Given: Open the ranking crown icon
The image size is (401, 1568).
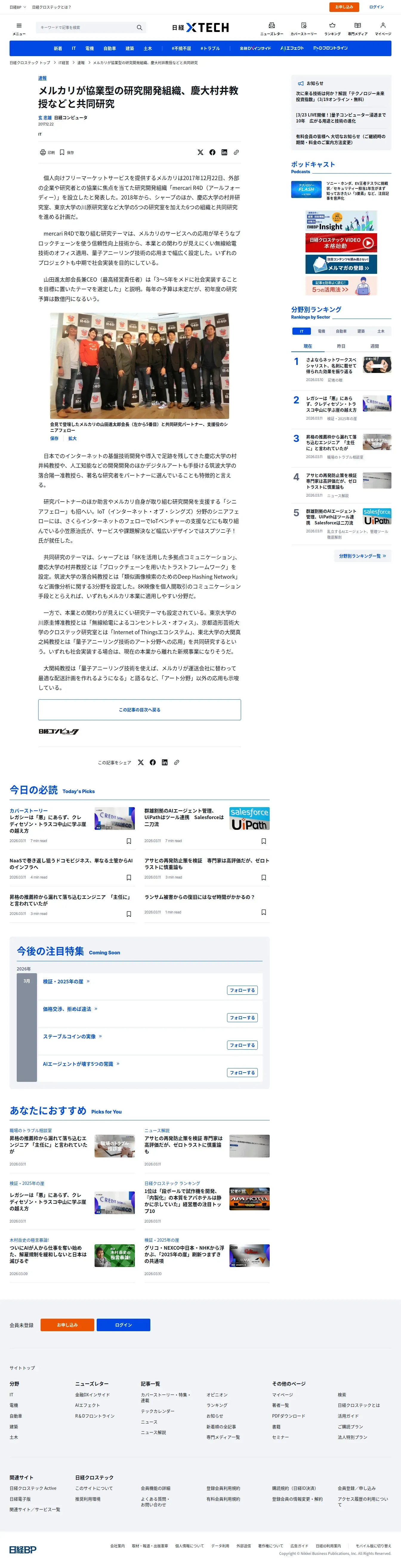Looking at the screenshot, I should pyautogui.click(x=332, y=26).
